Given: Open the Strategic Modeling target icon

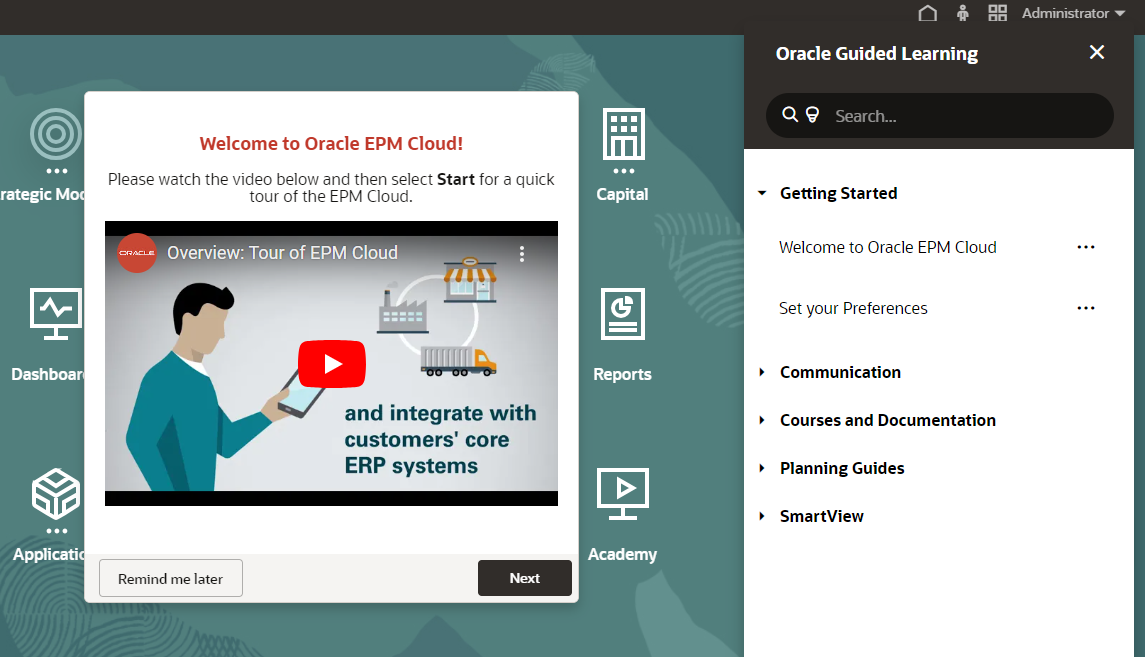Looking at the screenshot, I should pos(55,134).
